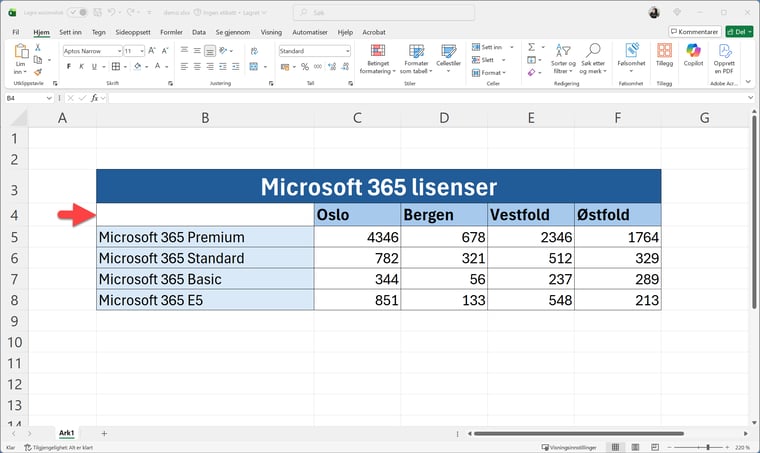Click the green Del share button

739,31
